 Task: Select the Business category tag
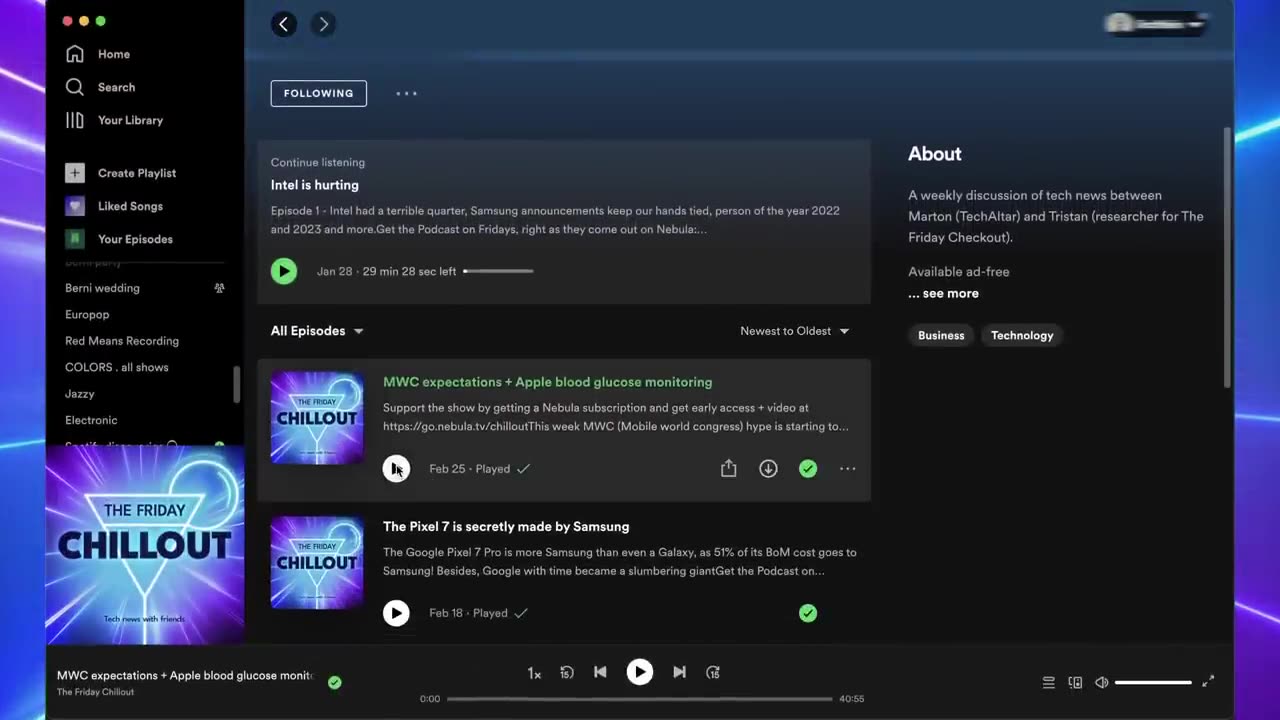(941, 335)
